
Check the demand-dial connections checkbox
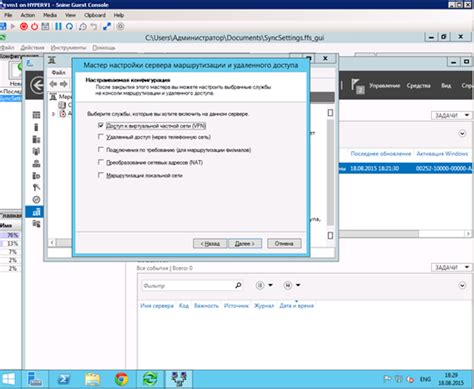[101, 150]
